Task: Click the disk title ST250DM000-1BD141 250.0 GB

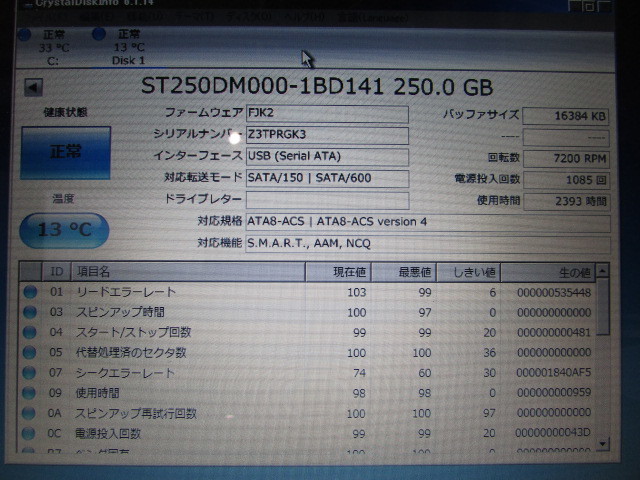Action: click(x=317, y=87)
